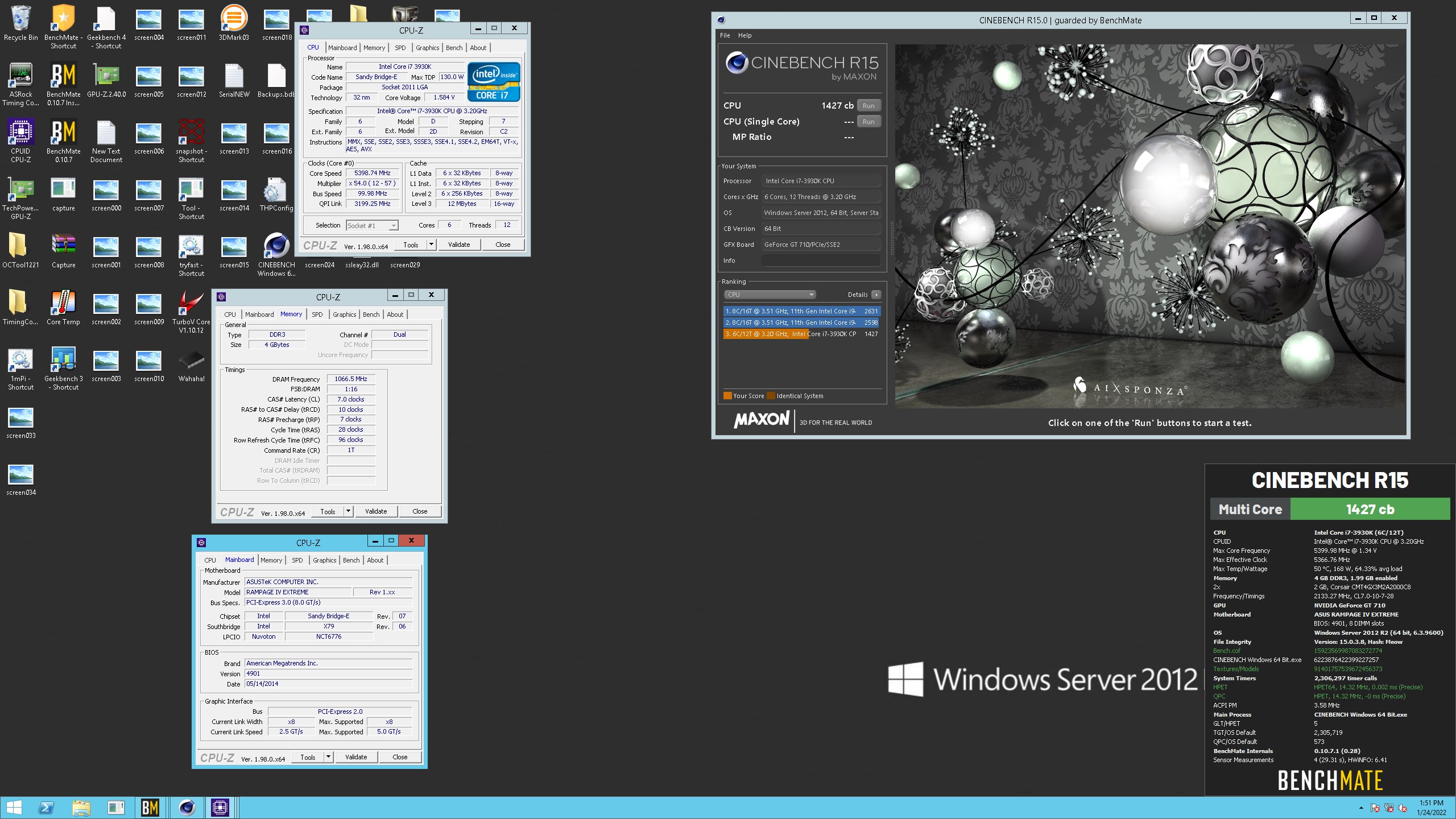Expand Tools dropdown arrow in Mainboard CPU-Z

pyautogui.click(x=328, y=757)
